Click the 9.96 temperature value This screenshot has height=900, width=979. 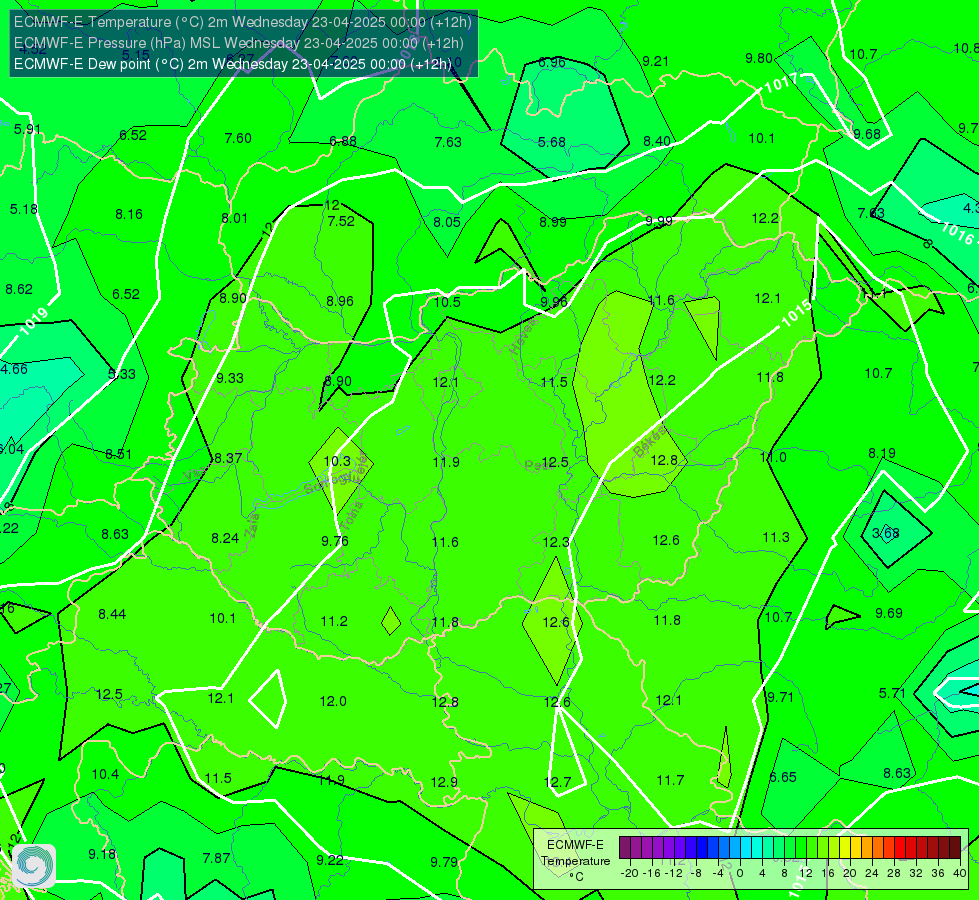(554, 302)
